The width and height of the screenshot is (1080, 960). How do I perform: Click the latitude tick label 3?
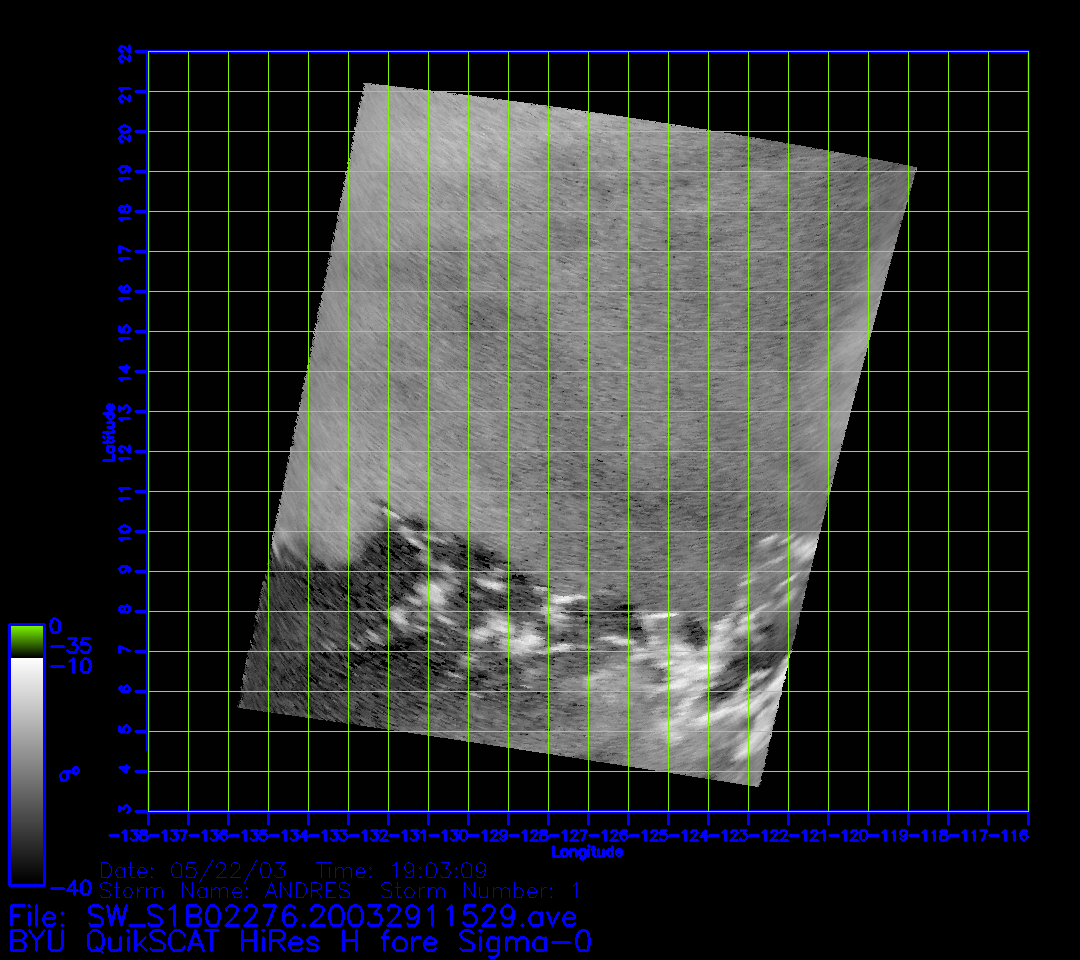click(124, 810)
